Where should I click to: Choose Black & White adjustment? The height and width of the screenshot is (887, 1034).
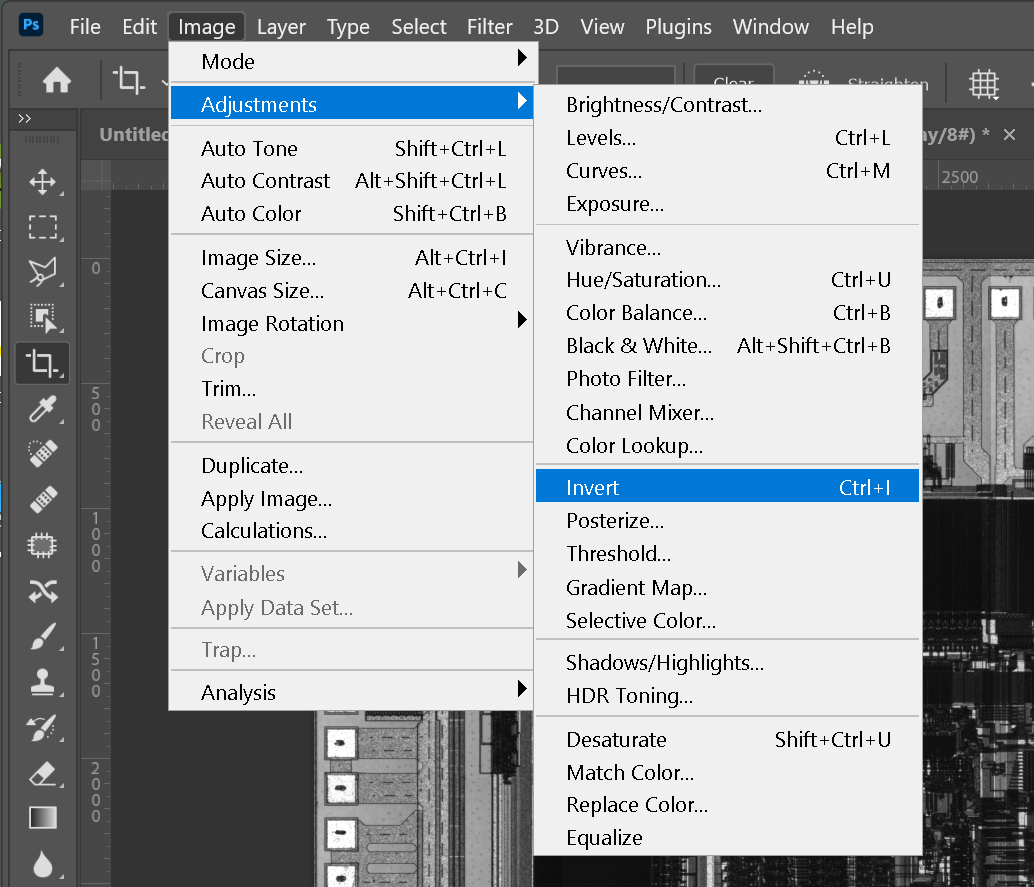(x=727, y=346)
